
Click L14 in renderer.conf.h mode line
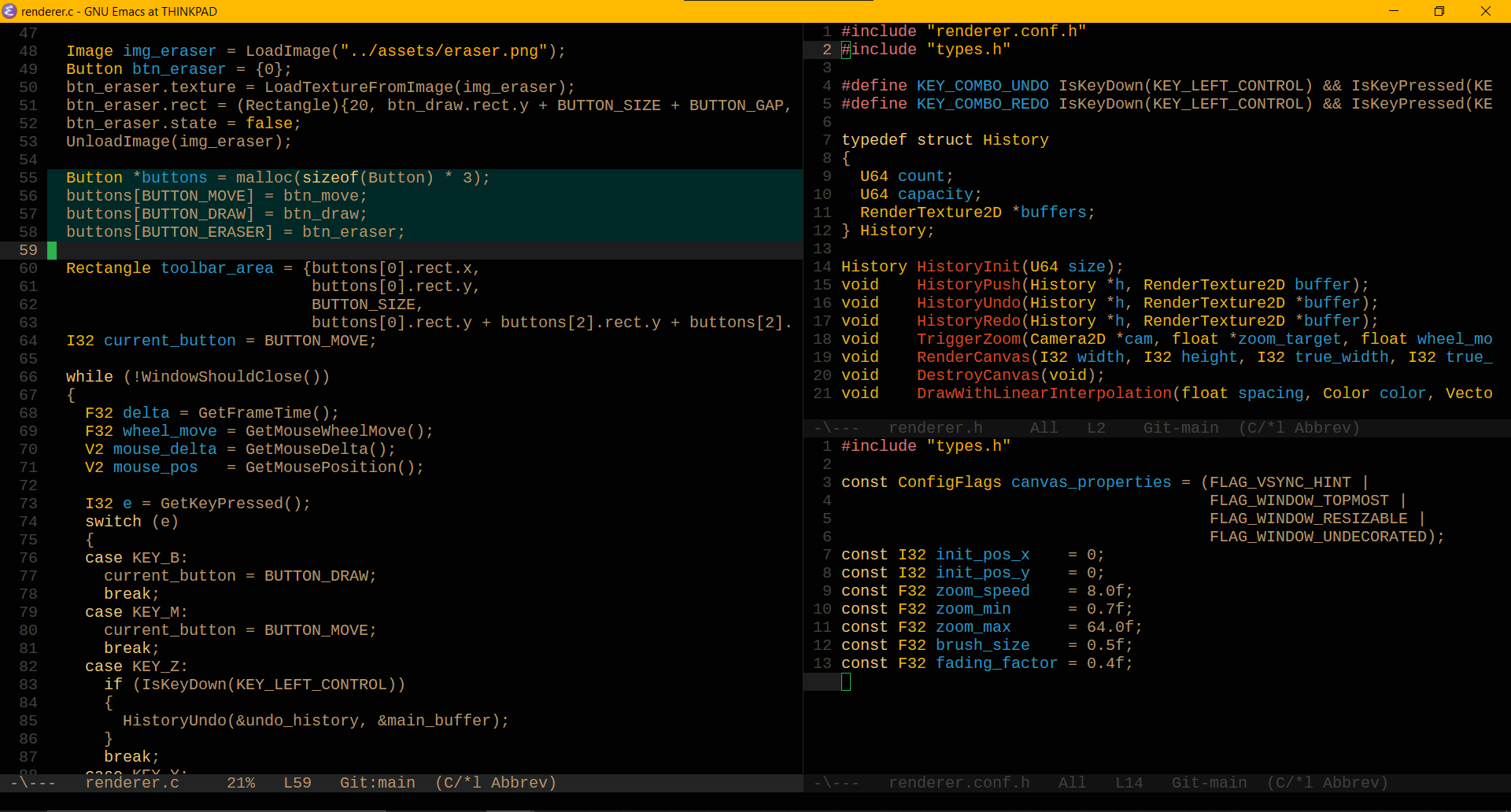tap(1129, 783)
